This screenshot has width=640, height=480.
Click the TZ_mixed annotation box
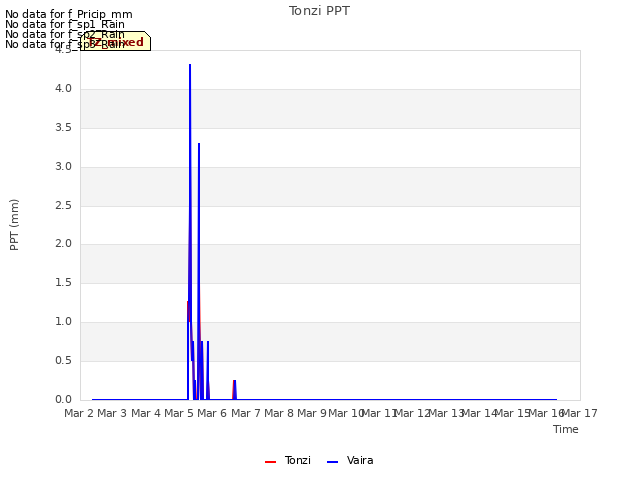tap(116, 41)
